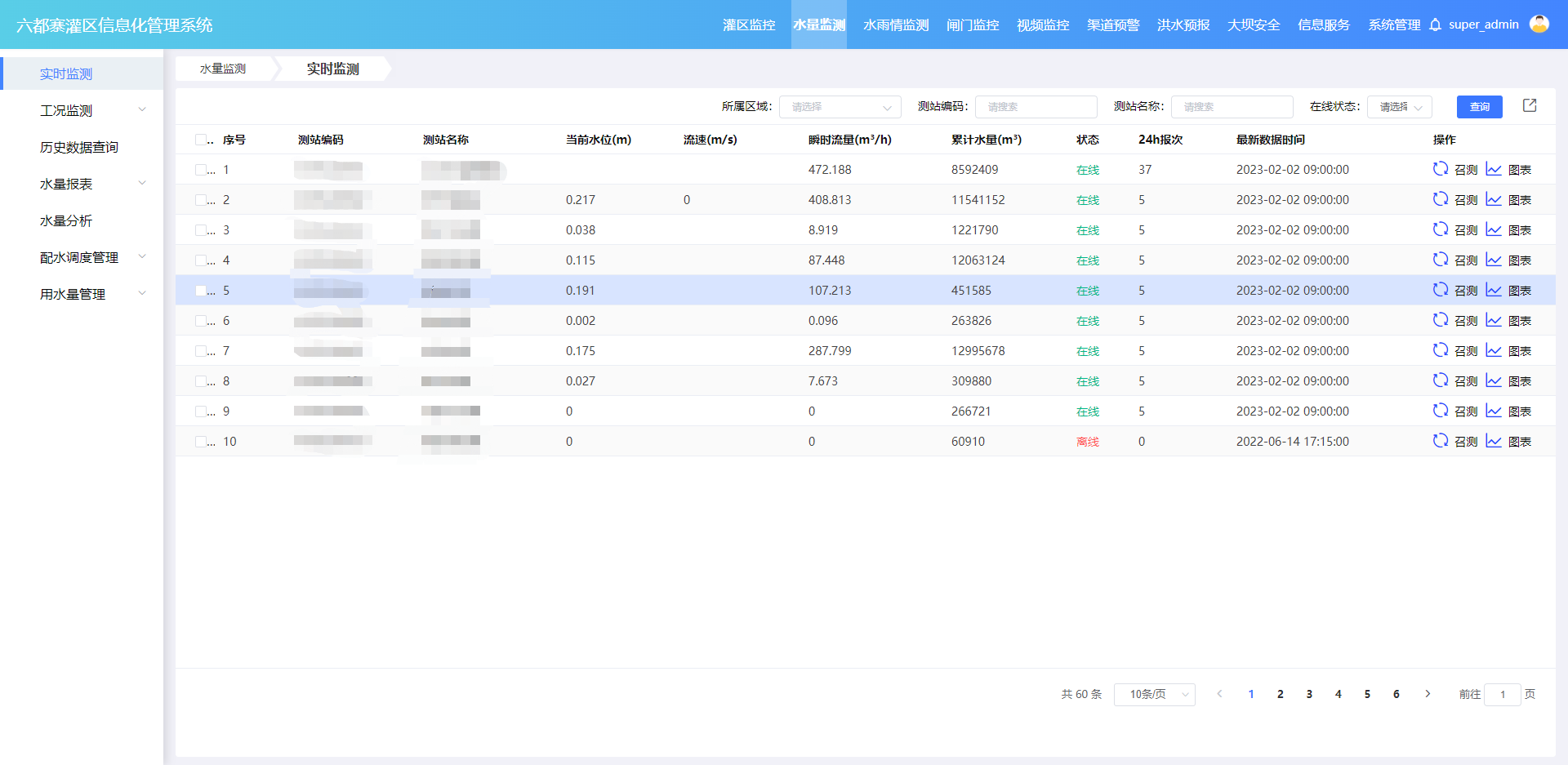
Task: Click the chart line icon in row 4
Action: click(x=1494, y=260)
